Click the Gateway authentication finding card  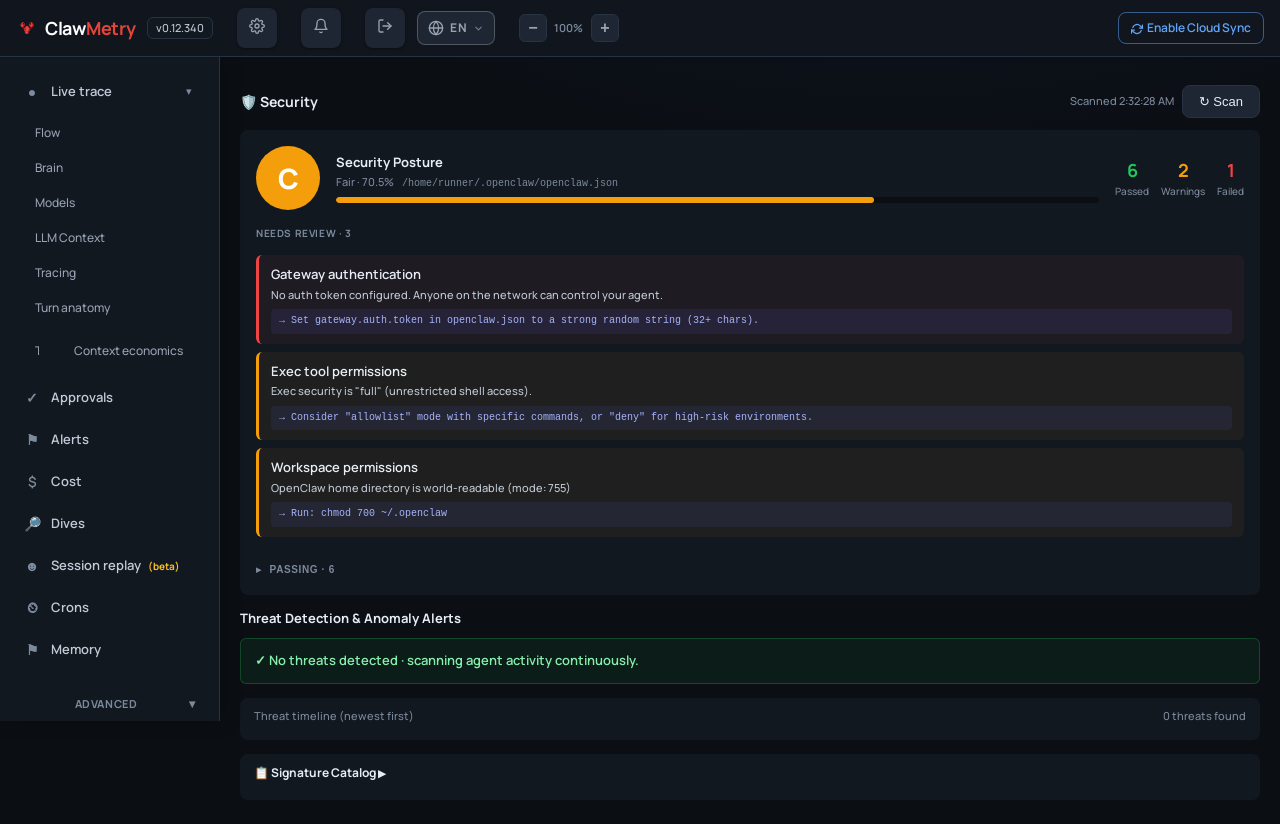tap(750, 299)
